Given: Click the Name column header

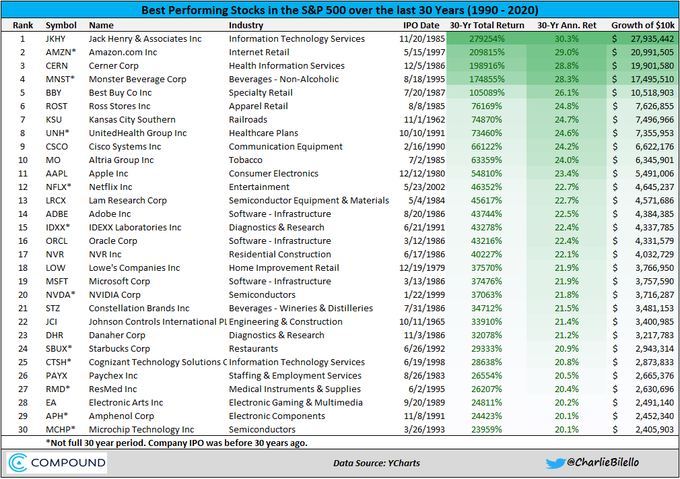Looking at the screenshot, I should tap(101, 25).
